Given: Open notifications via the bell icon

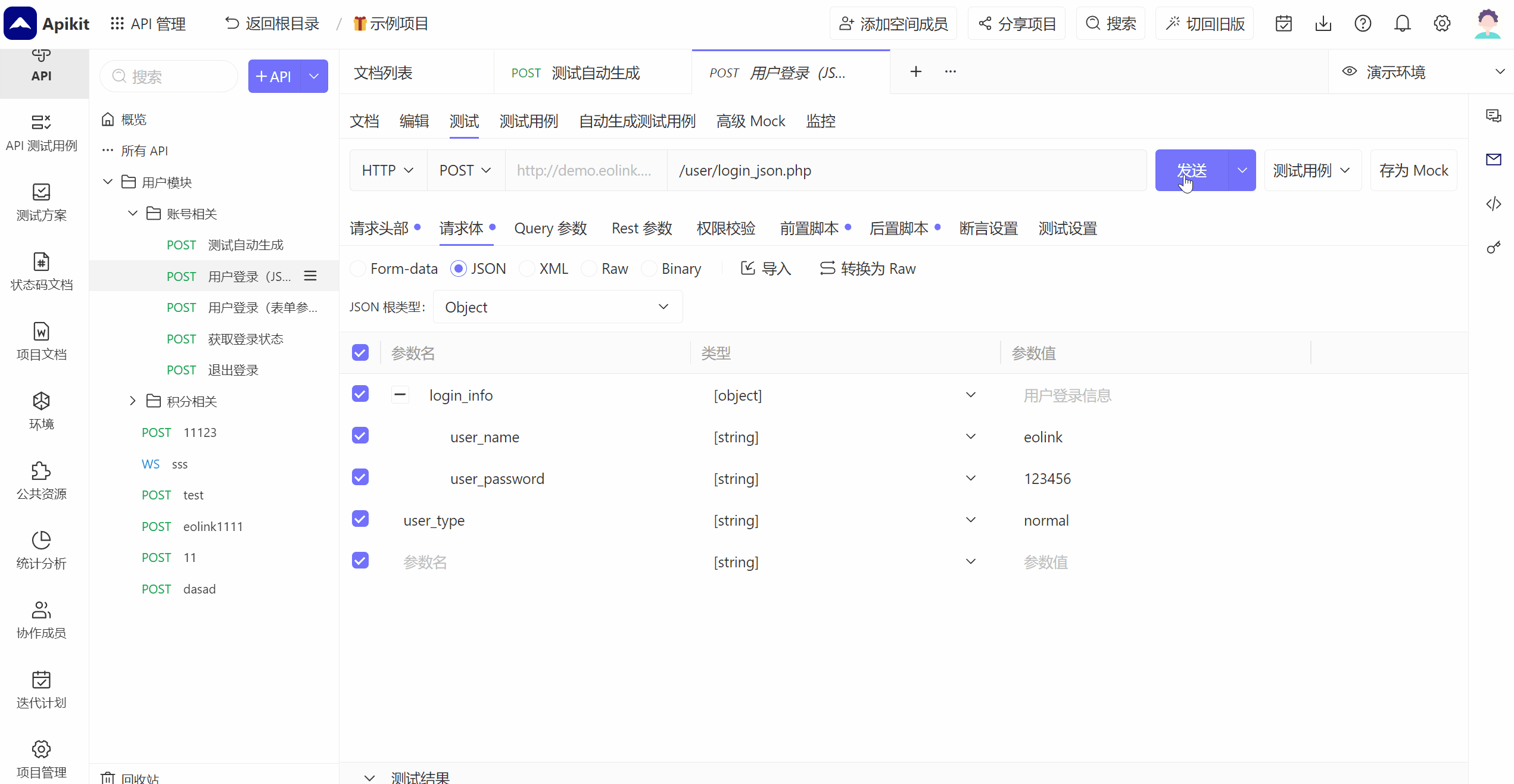Looking at the screenshot, I should [1403, 23].
